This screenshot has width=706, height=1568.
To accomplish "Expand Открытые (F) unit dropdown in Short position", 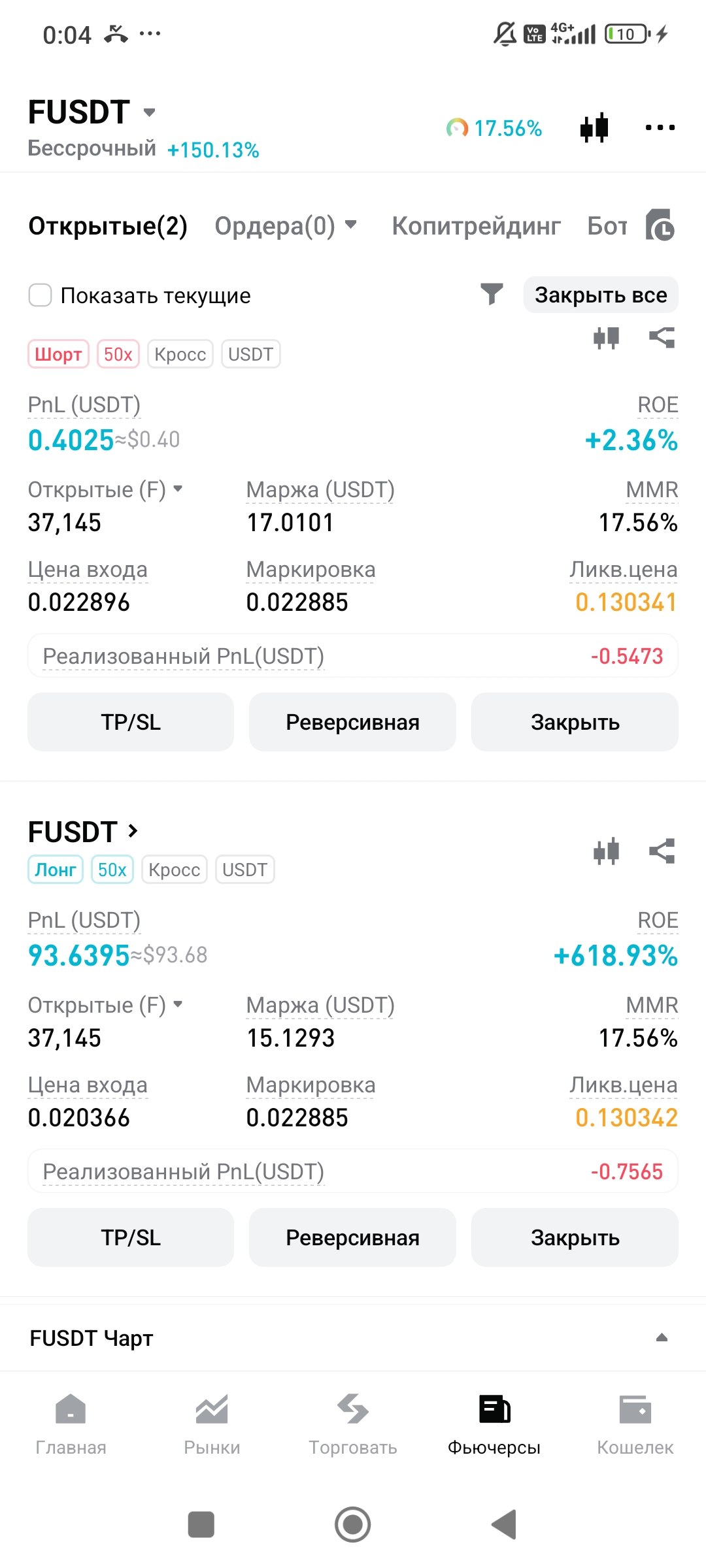I will (178, 489).
